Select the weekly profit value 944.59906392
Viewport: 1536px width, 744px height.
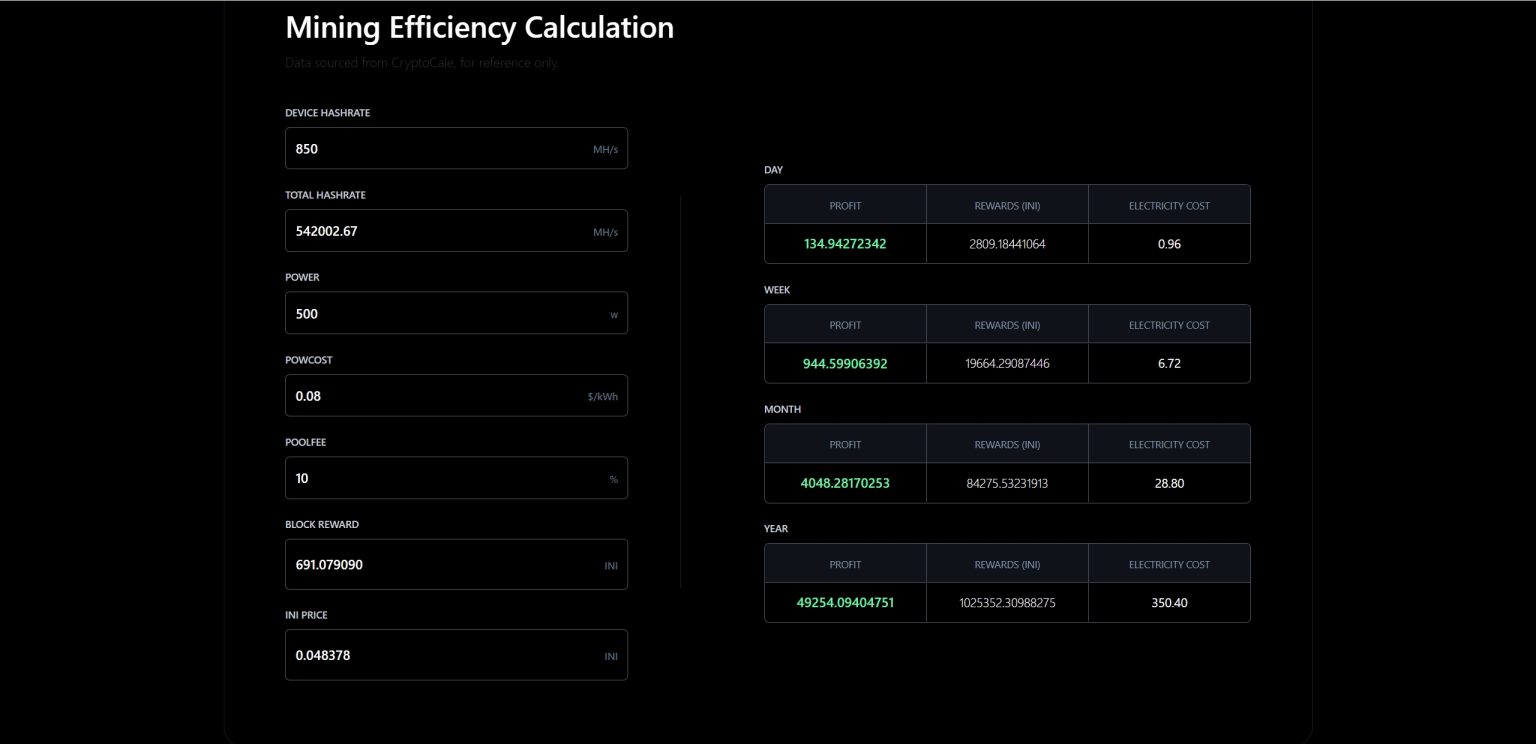[x=845, y=364]
